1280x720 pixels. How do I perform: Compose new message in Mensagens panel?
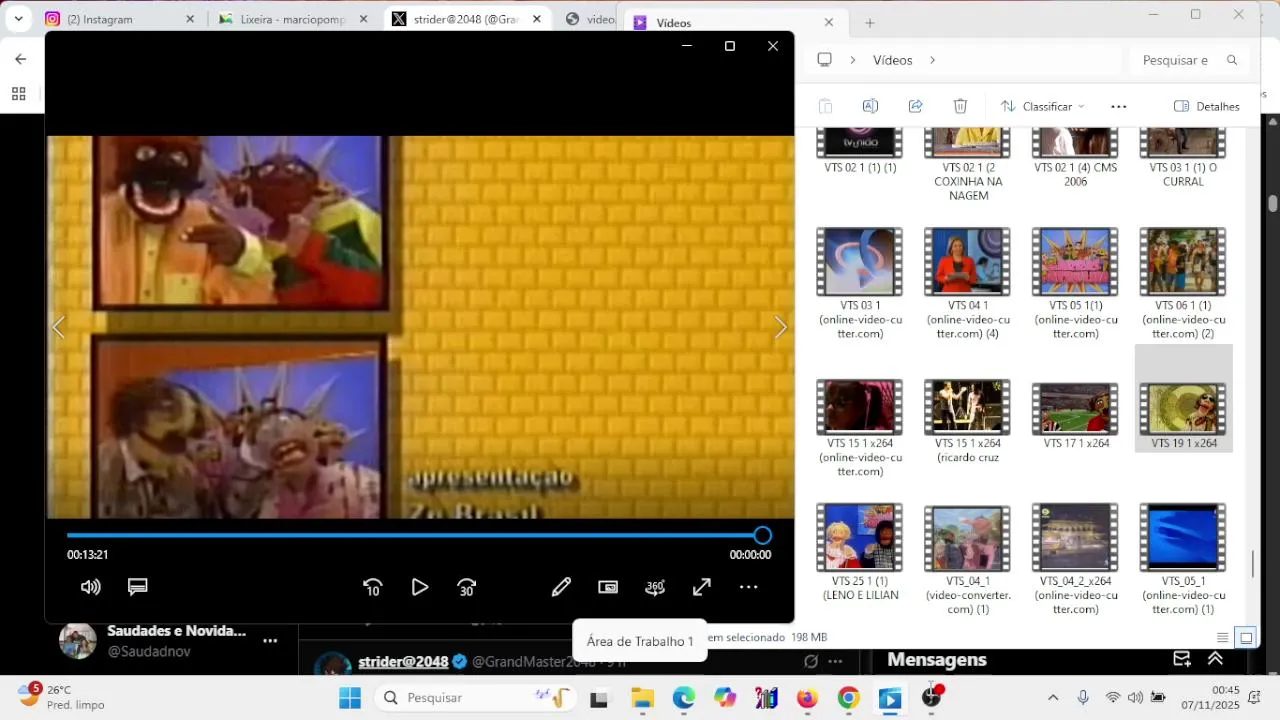[1182, 659]
